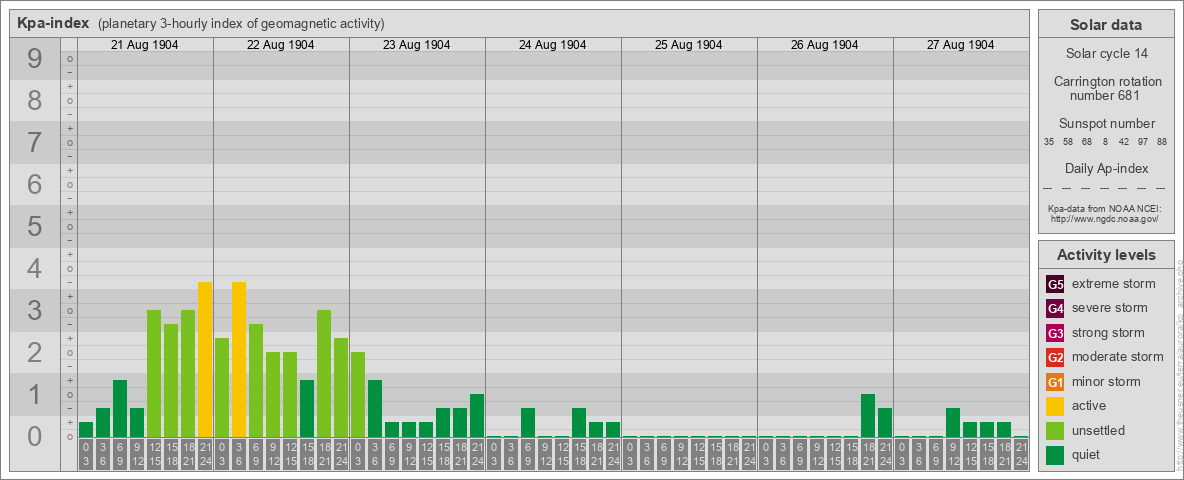
Task: Click the 25 Aug 1904 date header
Action: pos(689,45)
